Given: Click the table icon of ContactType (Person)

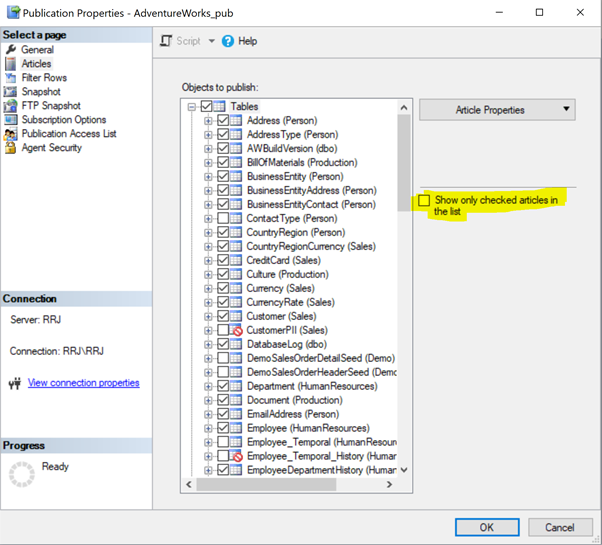Looking at the screenshot, I should point(236,218).
